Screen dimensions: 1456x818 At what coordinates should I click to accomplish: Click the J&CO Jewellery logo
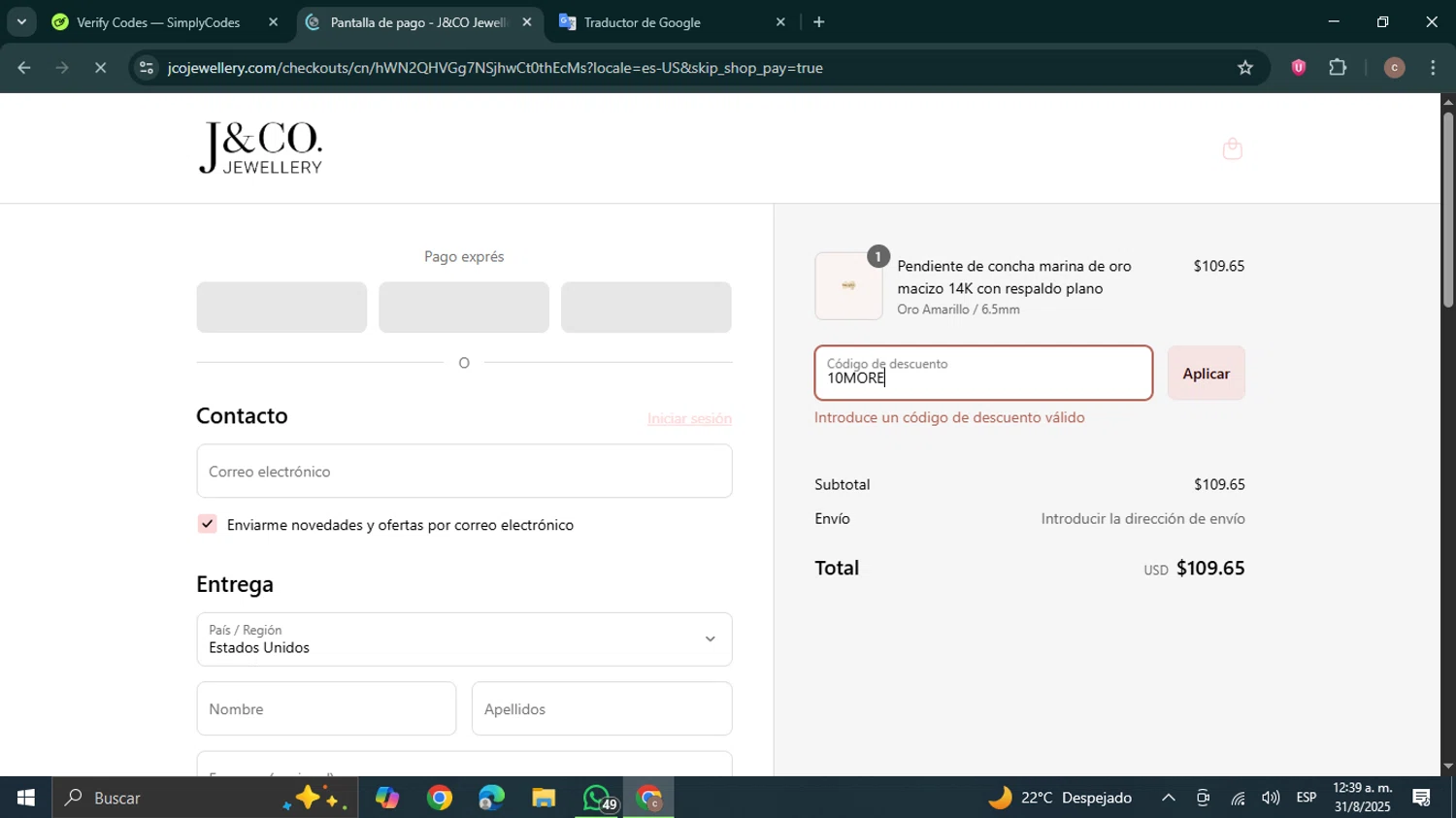point(260,148)
